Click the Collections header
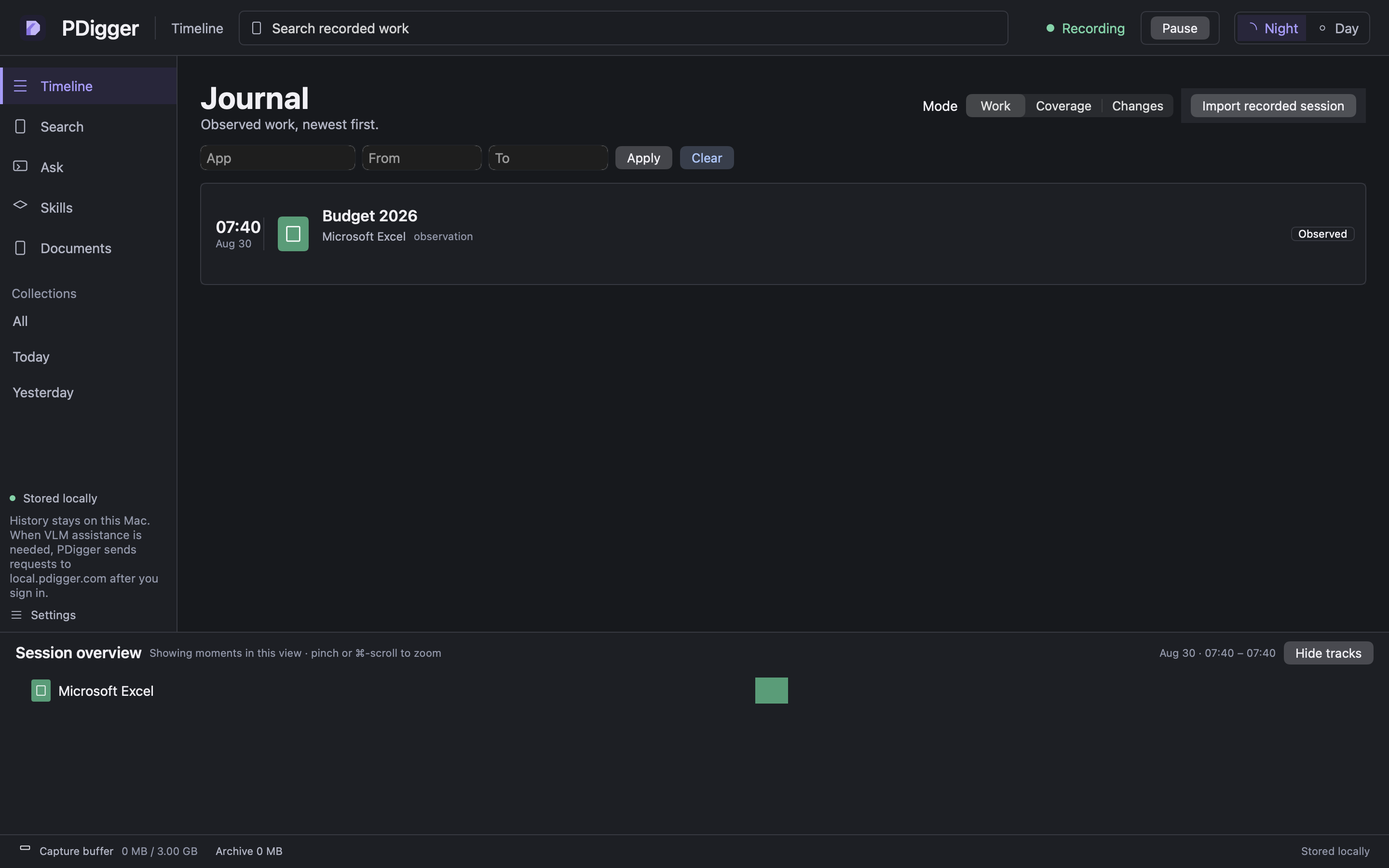This screenshot has height=868, width=1389. (43, 293)
